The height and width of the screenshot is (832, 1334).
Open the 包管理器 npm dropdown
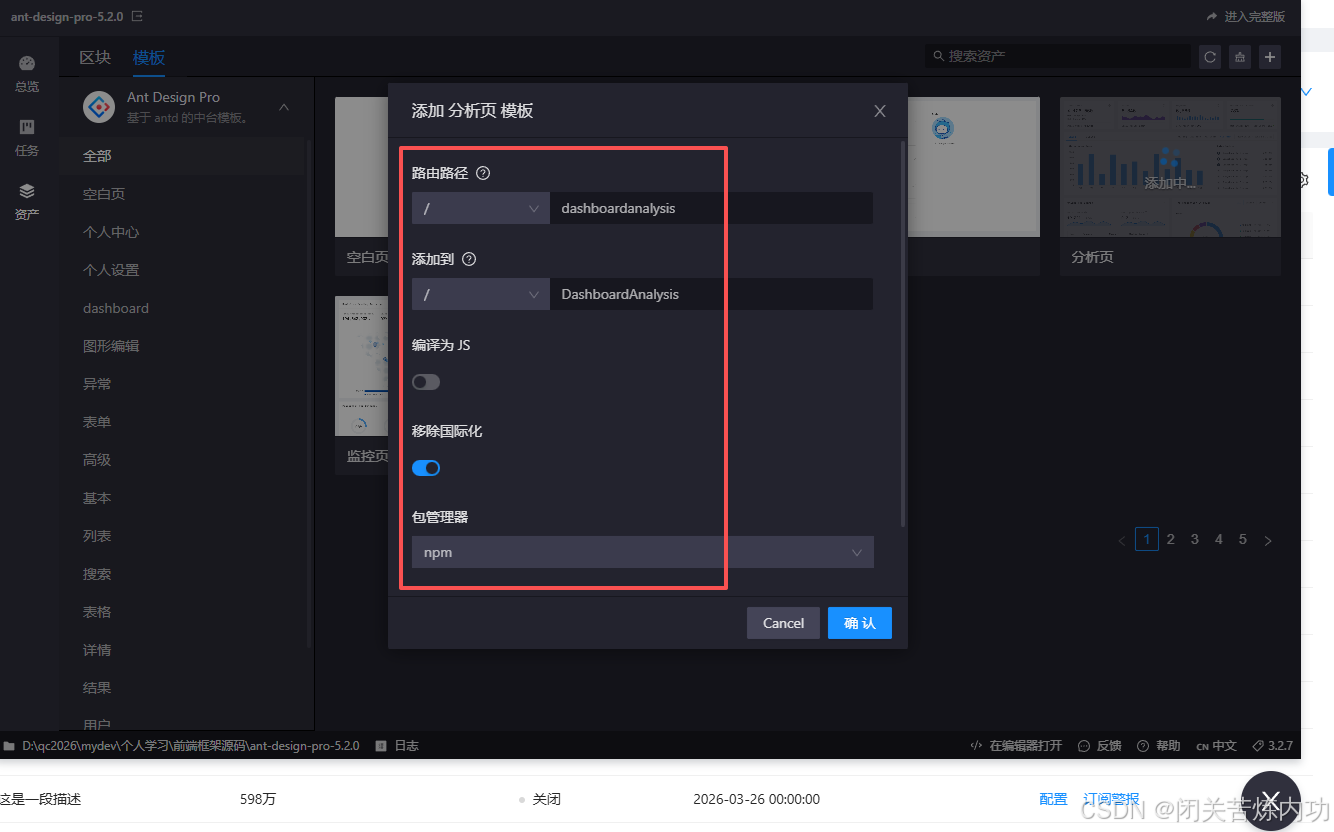click(x=643, y=552)
